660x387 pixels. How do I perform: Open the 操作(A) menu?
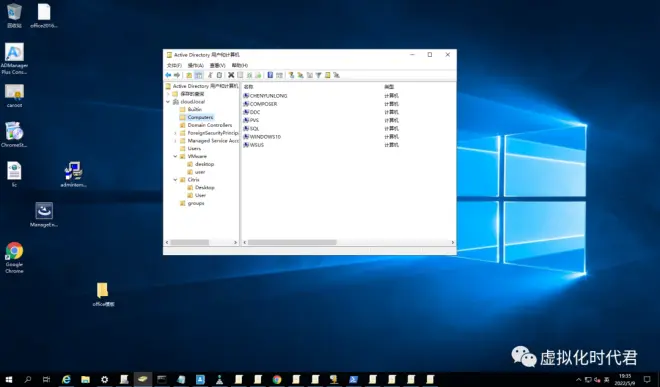(195, 65)
